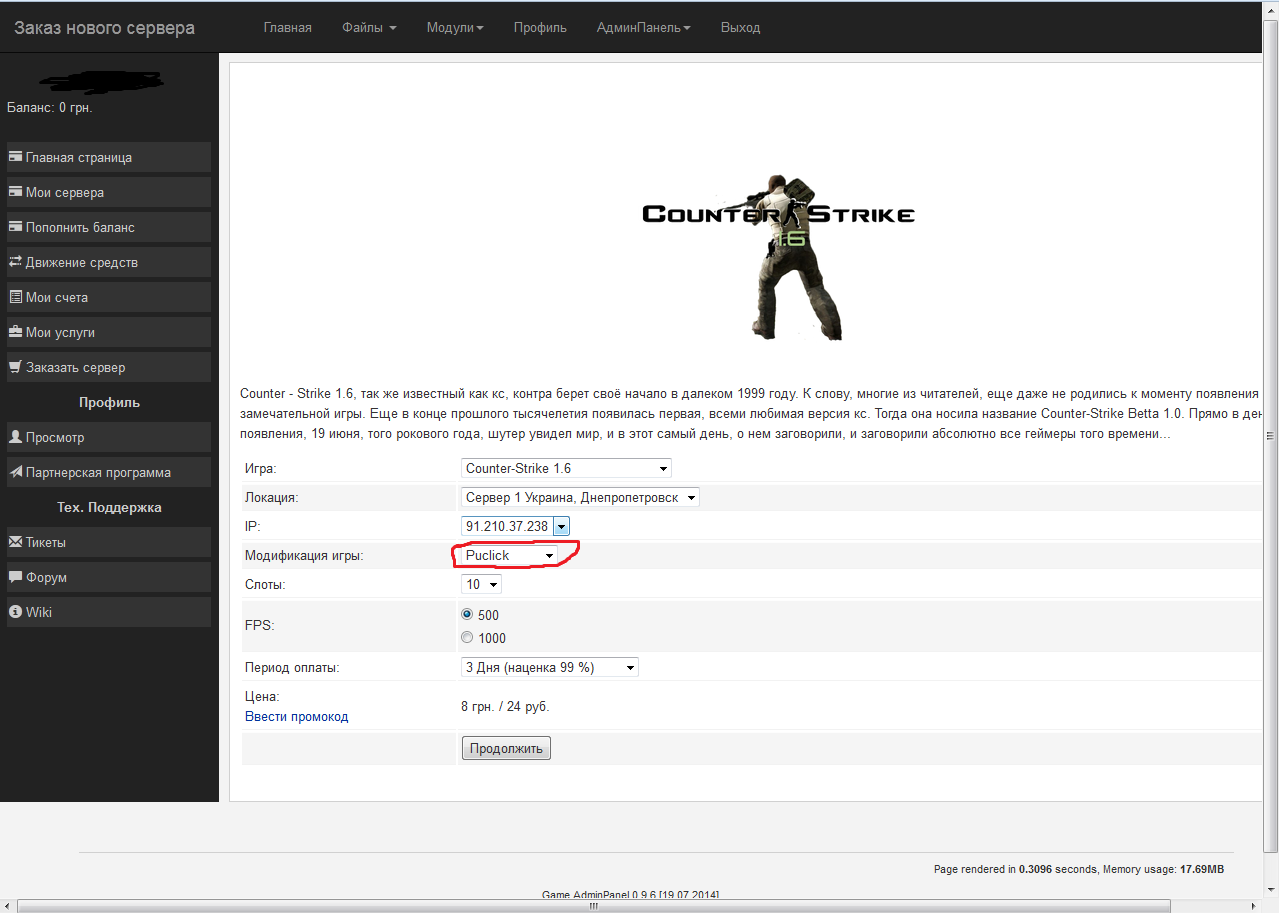Click the envelope icon beside Тикеты
Image resolution: width=1279 pixels, height=913 pixels.
click(x=15, y=542)
